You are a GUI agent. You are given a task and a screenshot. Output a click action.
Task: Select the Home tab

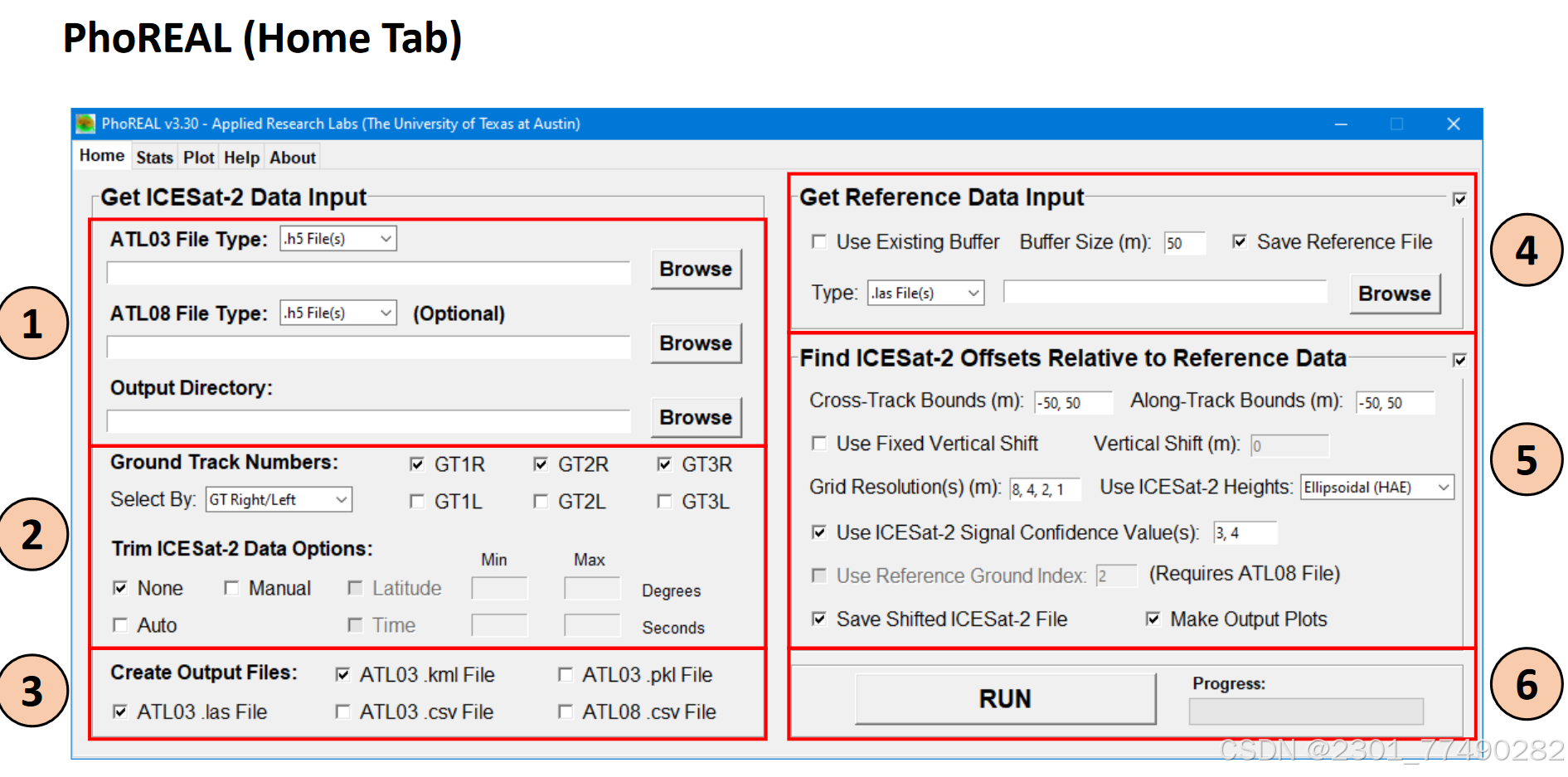tap(102, 156)
